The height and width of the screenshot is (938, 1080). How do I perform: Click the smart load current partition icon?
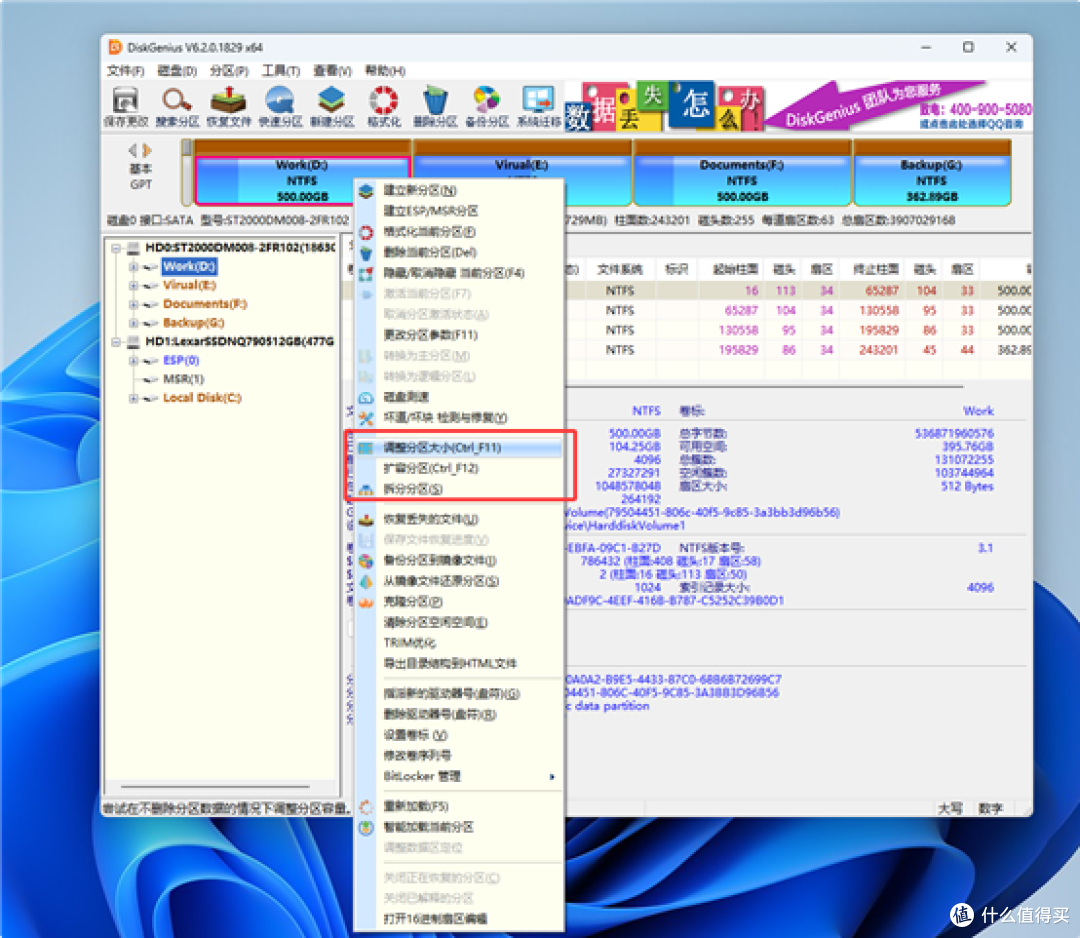pos(366,827)
